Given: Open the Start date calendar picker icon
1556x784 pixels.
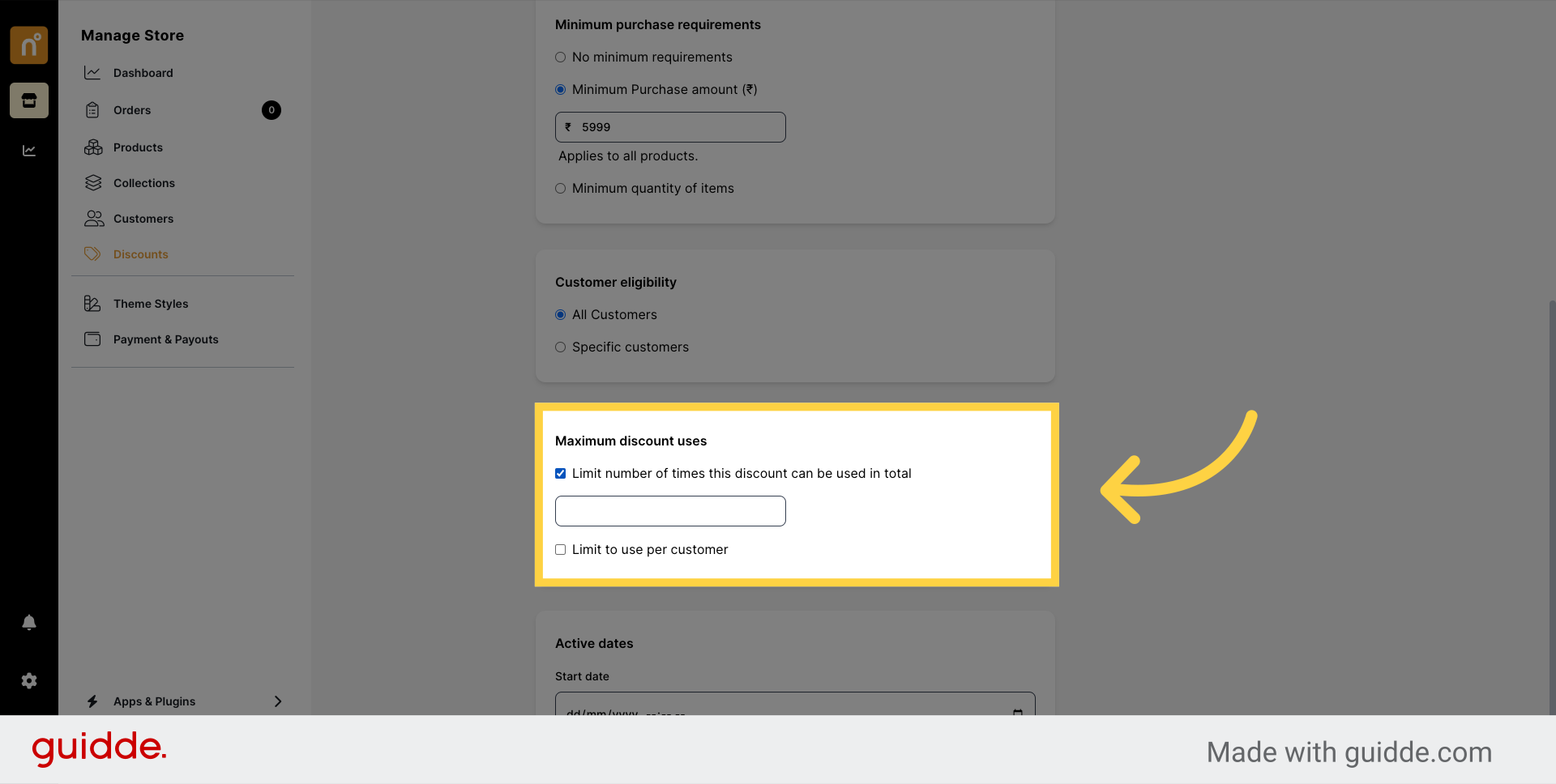Looking at the screenshot, I should click(x=1018, y=711).
